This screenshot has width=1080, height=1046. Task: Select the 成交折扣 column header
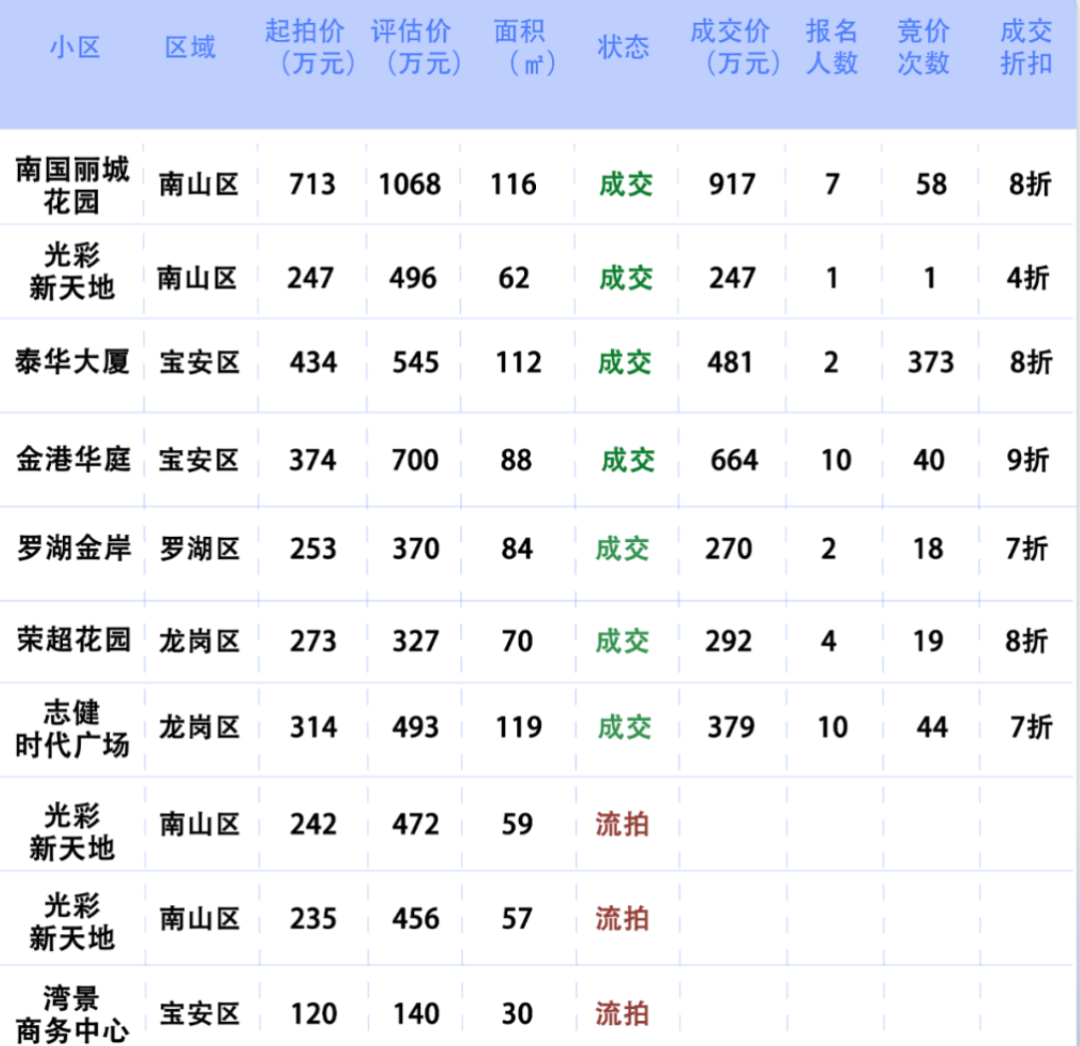(1026, 47)
